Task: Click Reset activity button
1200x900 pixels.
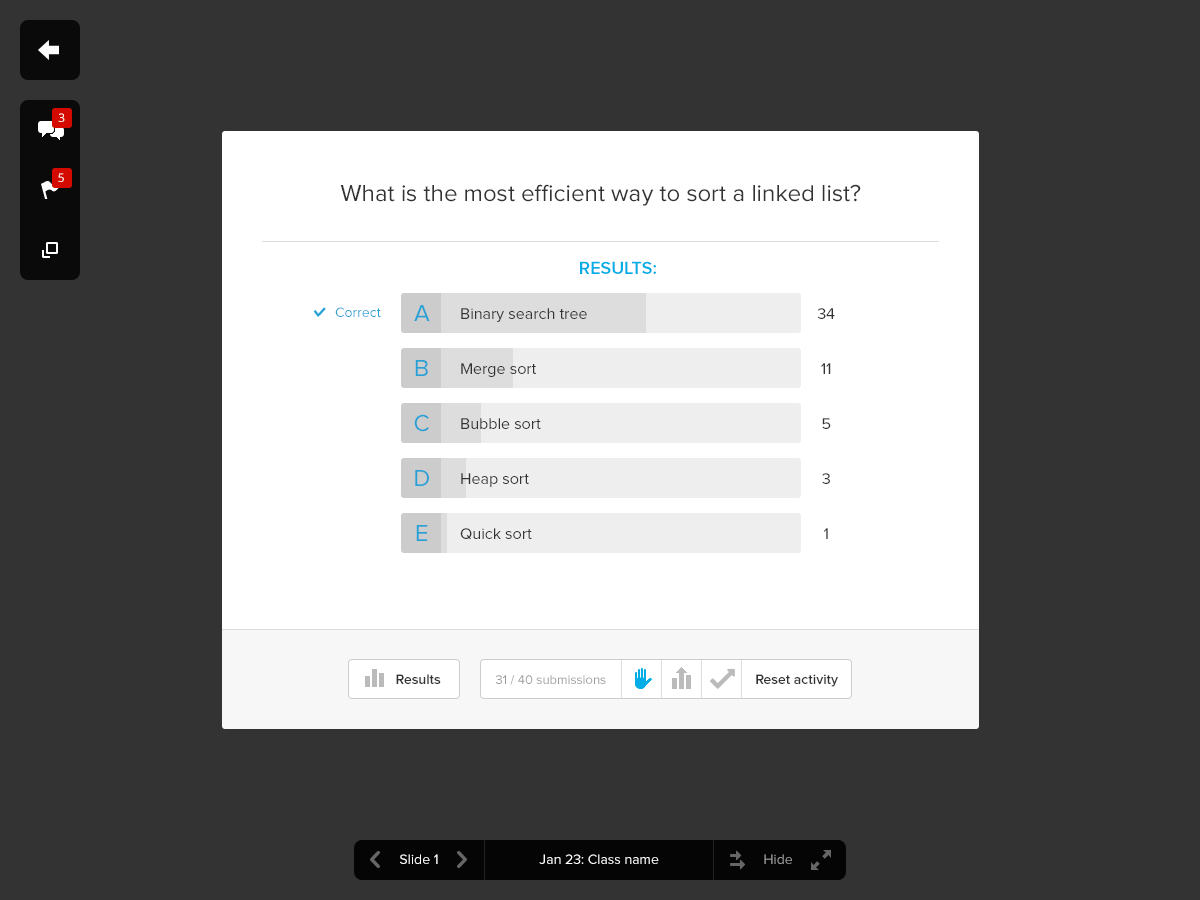Action: tap(797, 679)
